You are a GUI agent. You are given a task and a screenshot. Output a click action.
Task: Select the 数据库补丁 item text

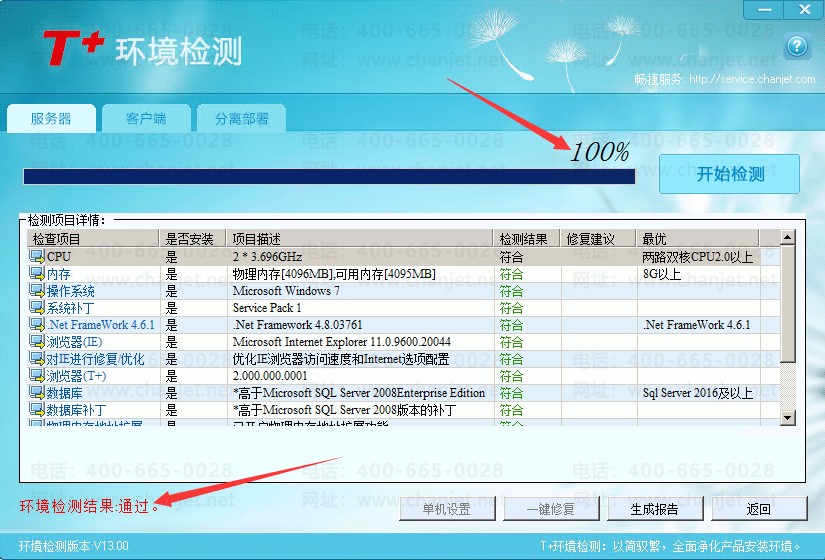[76, 410]
